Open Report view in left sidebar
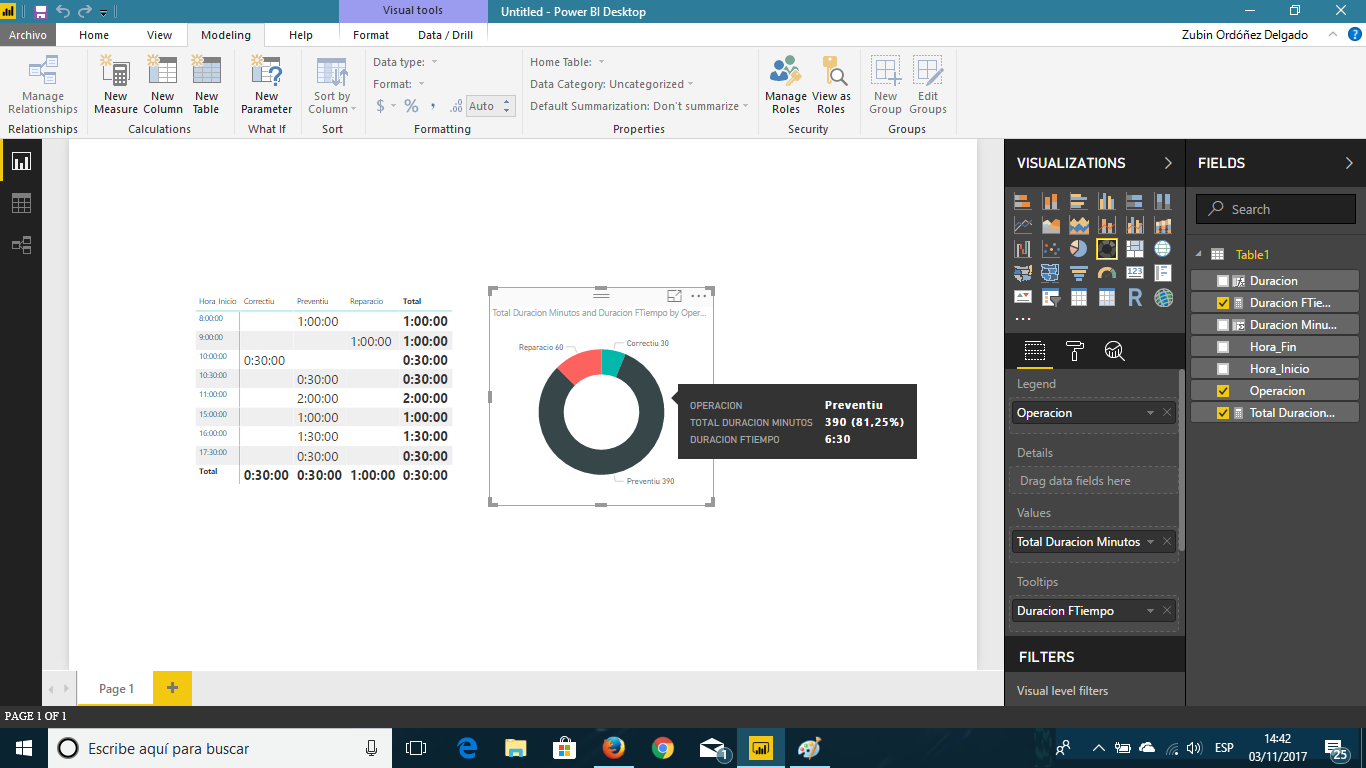The image size is (1366, 768). coord(21,161)
